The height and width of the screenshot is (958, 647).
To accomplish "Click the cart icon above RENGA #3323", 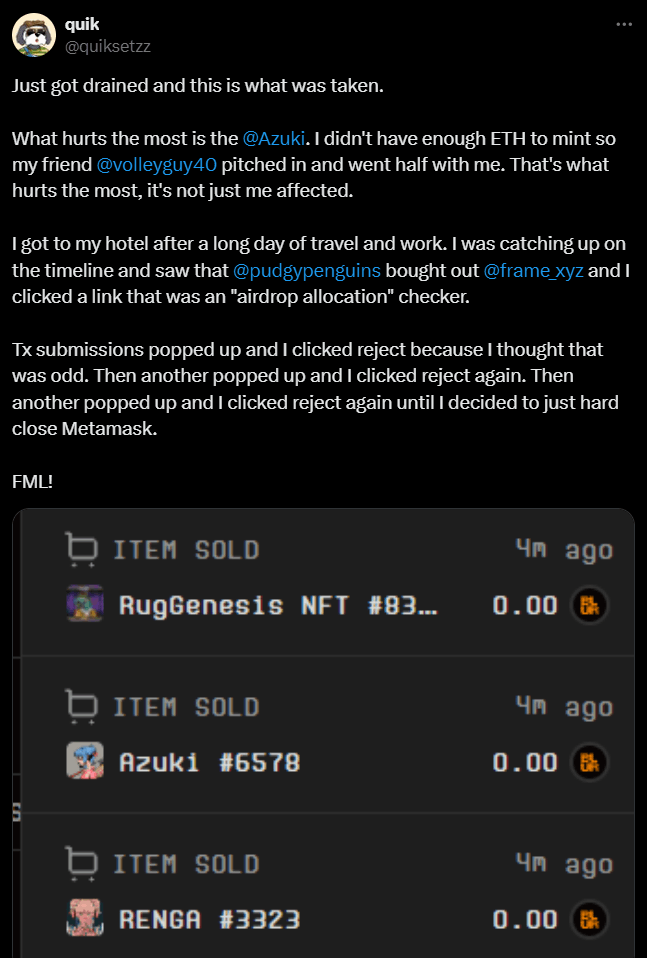I will click(81, 863).
